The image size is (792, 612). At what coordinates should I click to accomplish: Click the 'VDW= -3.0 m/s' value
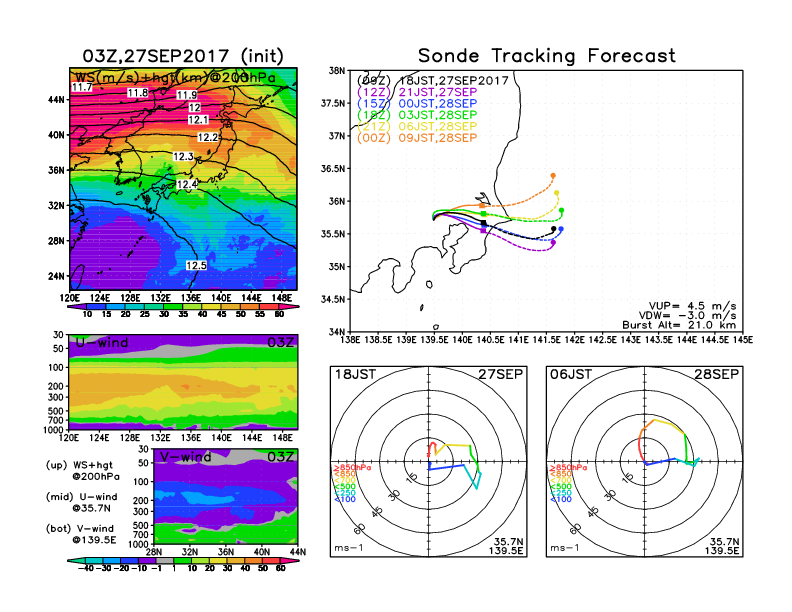click(x=687, y=316)
